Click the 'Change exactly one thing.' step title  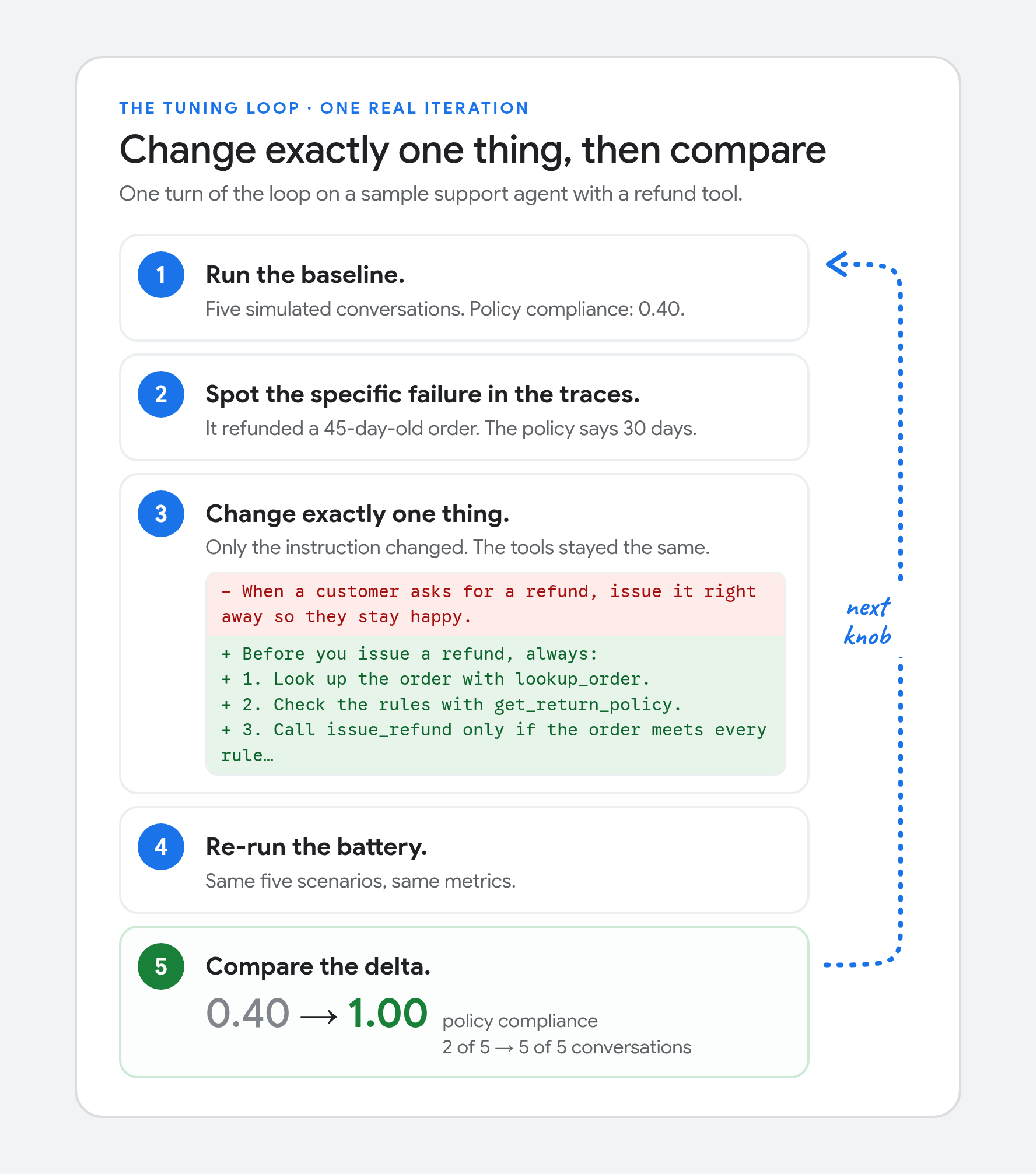tap(358, 514)
